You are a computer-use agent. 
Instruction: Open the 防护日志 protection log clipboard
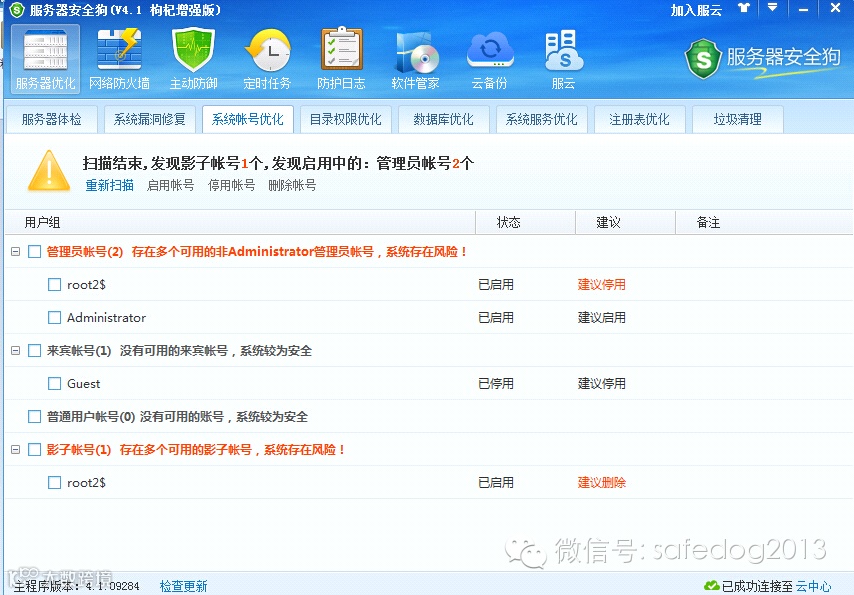[341, 59]
